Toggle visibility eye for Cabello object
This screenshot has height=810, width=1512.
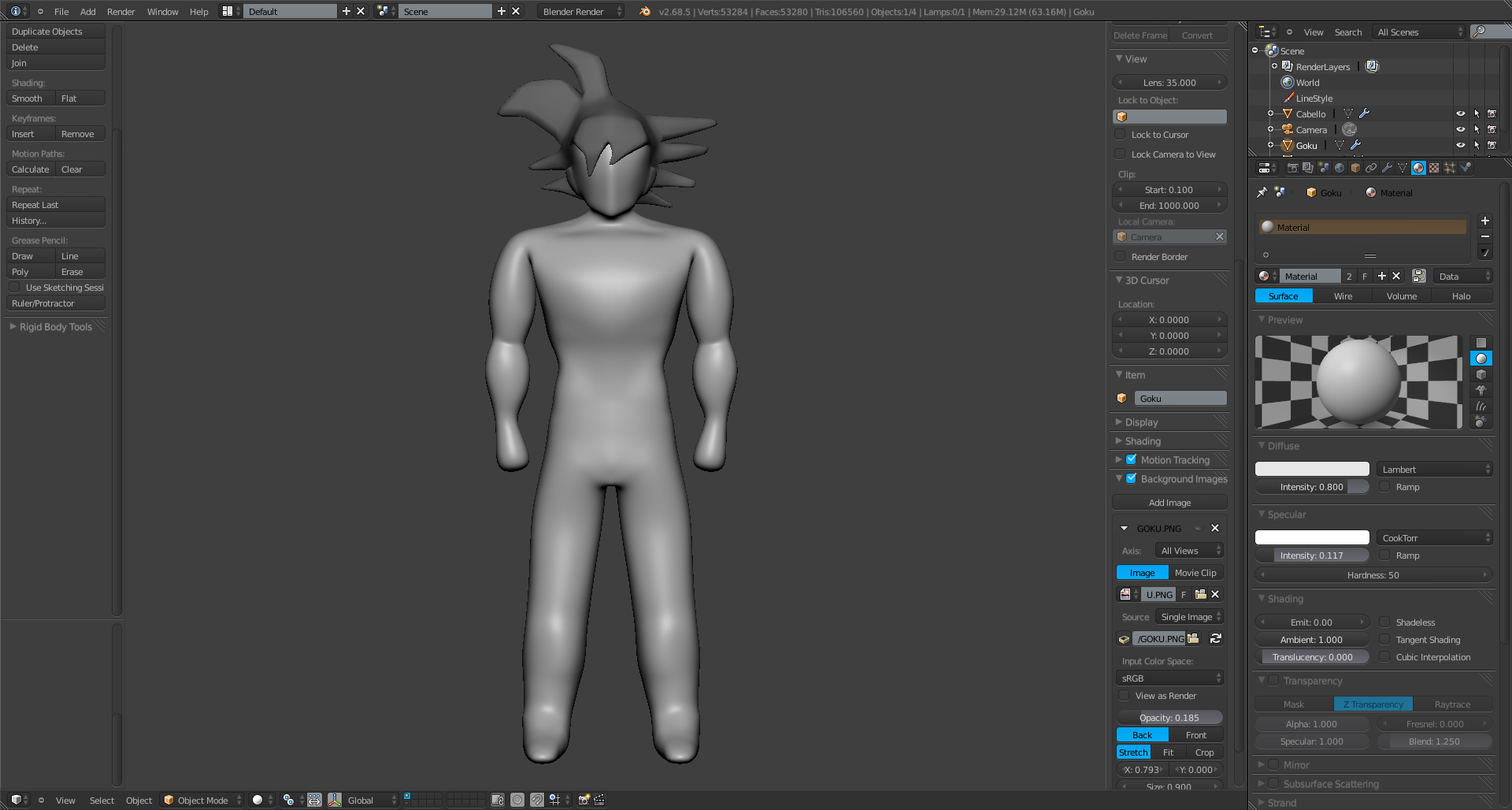pyautogui.click(x=1460, y=114)
